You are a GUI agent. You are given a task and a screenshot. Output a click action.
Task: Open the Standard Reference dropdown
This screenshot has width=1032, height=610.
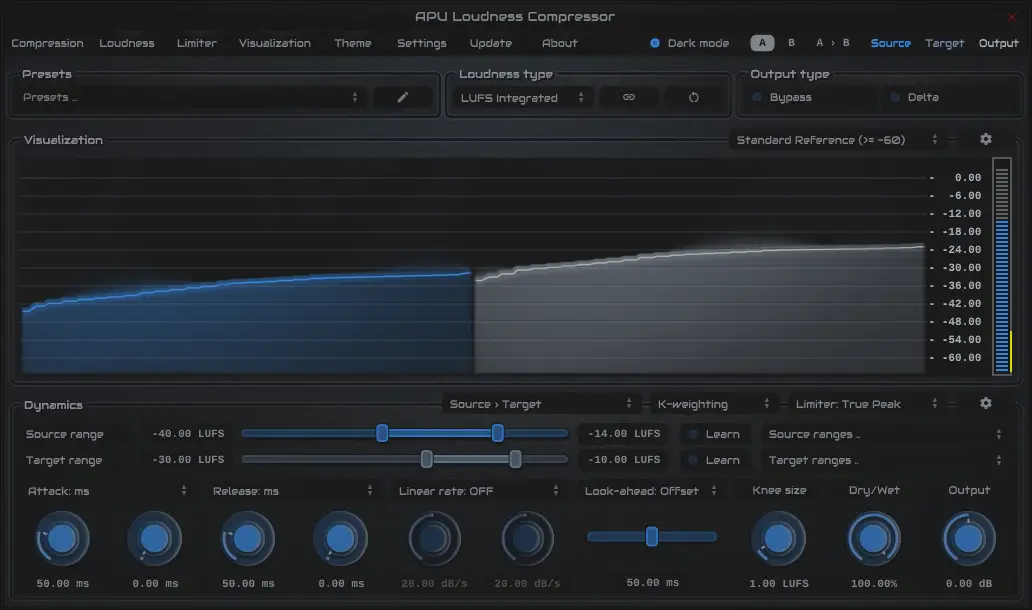(x=837, y=140)
